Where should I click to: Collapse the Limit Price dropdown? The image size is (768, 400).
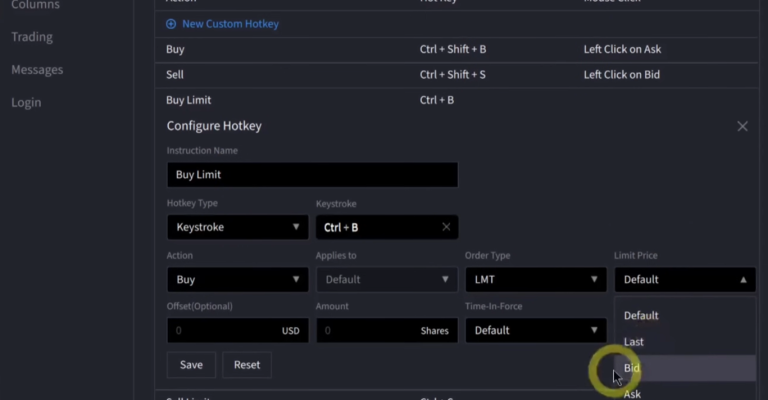(684, 280)
